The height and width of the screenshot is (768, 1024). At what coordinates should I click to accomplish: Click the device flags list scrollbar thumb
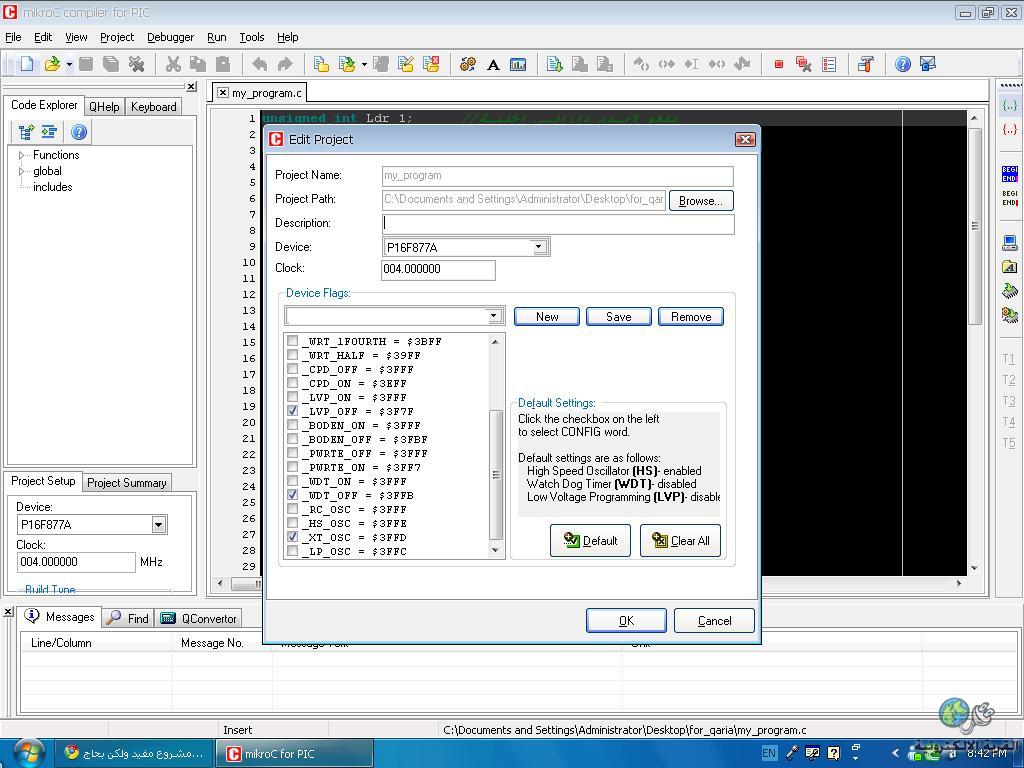pyautogui.click(x=496, y=475)
